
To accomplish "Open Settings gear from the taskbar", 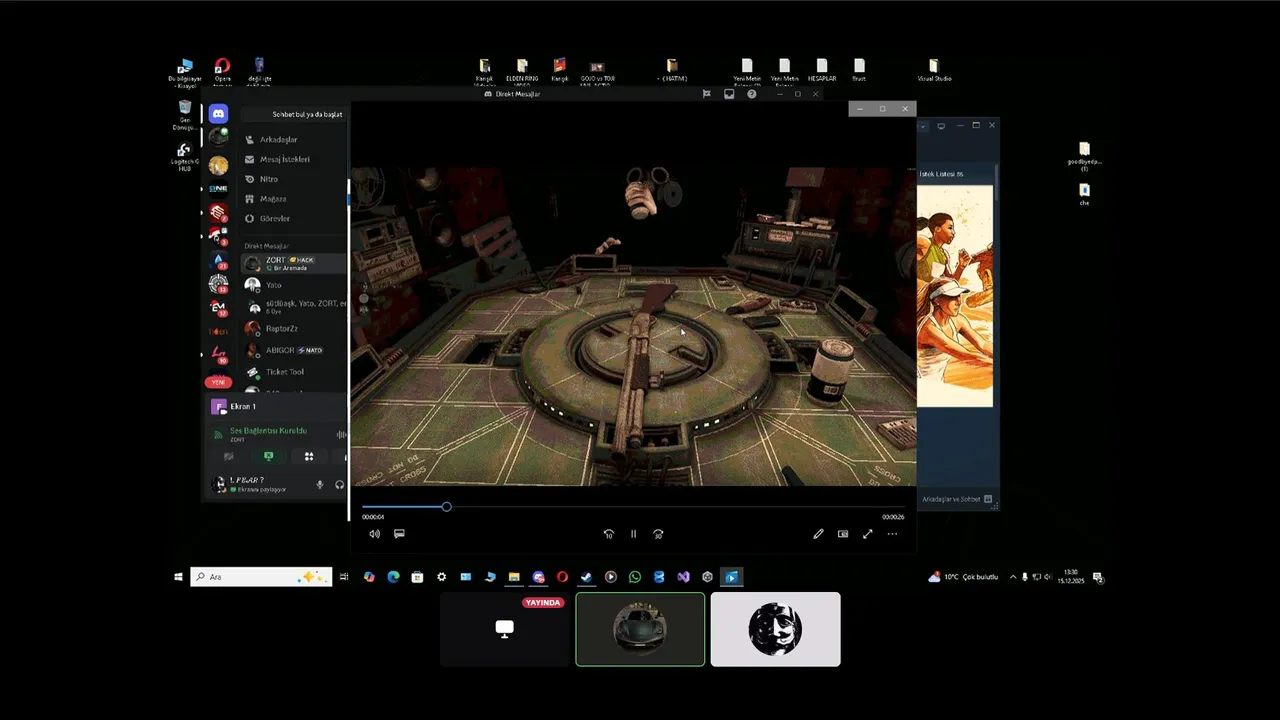I will (441, 577).
